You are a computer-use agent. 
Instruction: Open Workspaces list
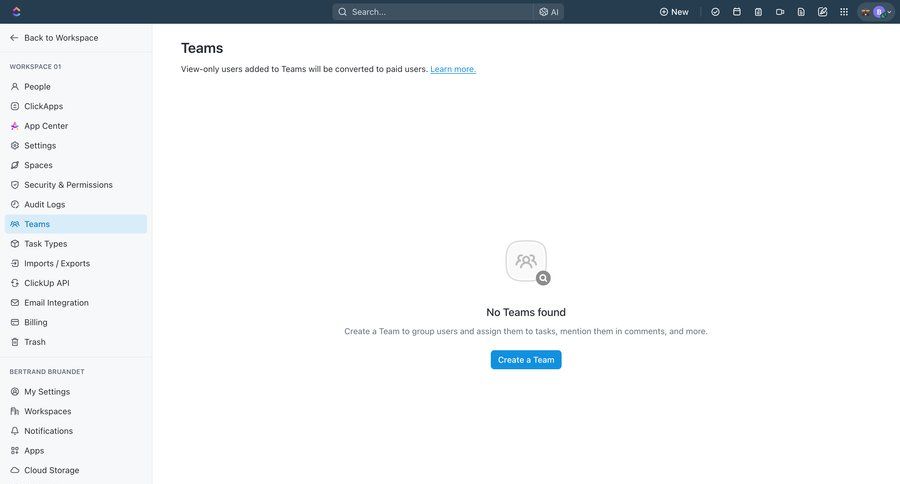76,411
